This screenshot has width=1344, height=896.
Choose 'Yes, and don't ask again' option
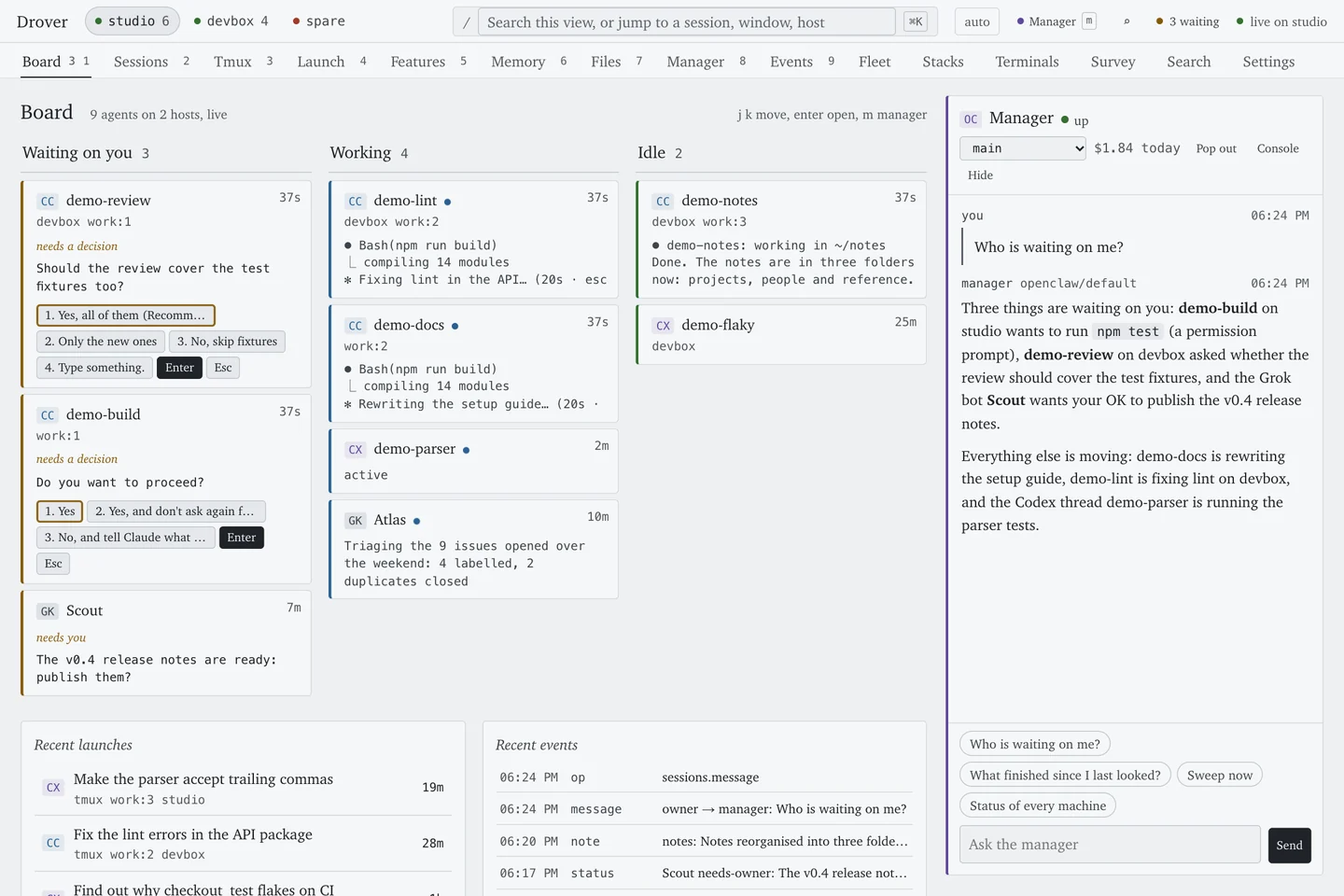(x=176, y=511)
